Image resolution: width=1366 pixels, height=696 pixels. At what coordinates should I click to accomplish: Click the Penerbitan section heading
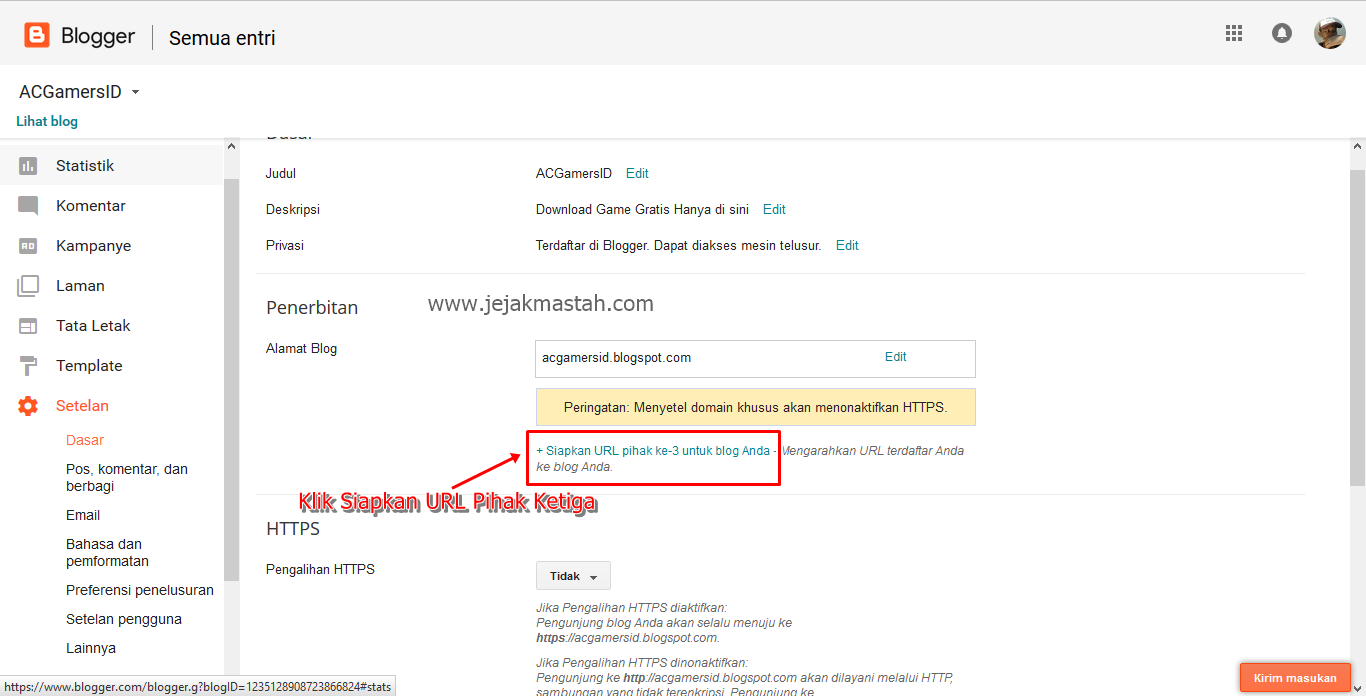312,308
